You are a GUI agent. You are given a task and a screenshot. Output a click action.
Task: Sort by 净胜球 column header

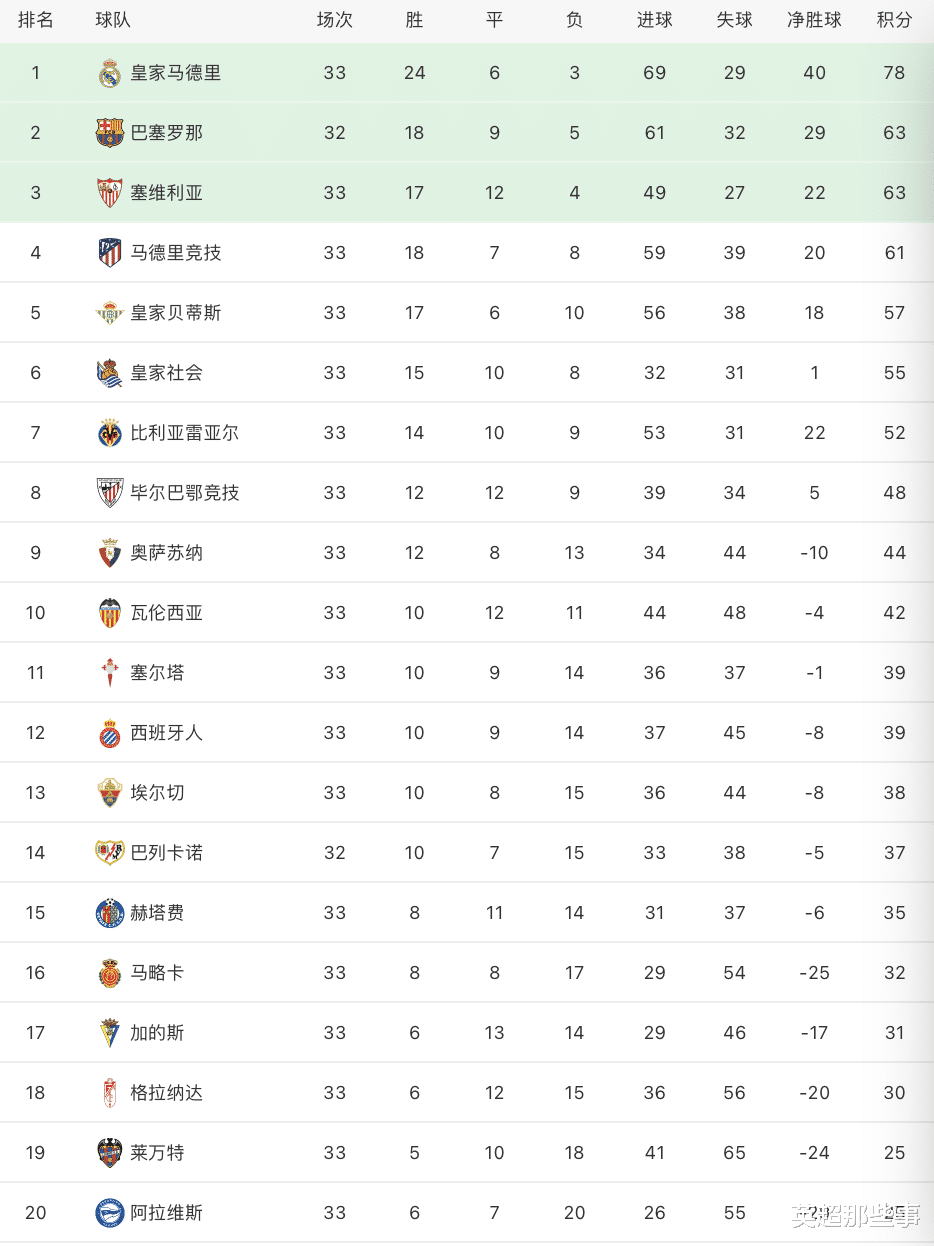(814, 20)
